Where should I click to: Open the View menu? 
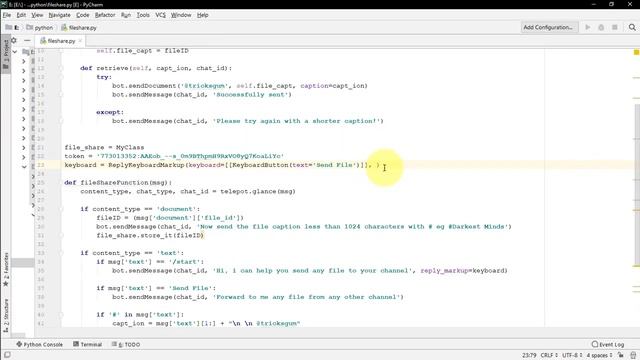click(x=37, y=15)
